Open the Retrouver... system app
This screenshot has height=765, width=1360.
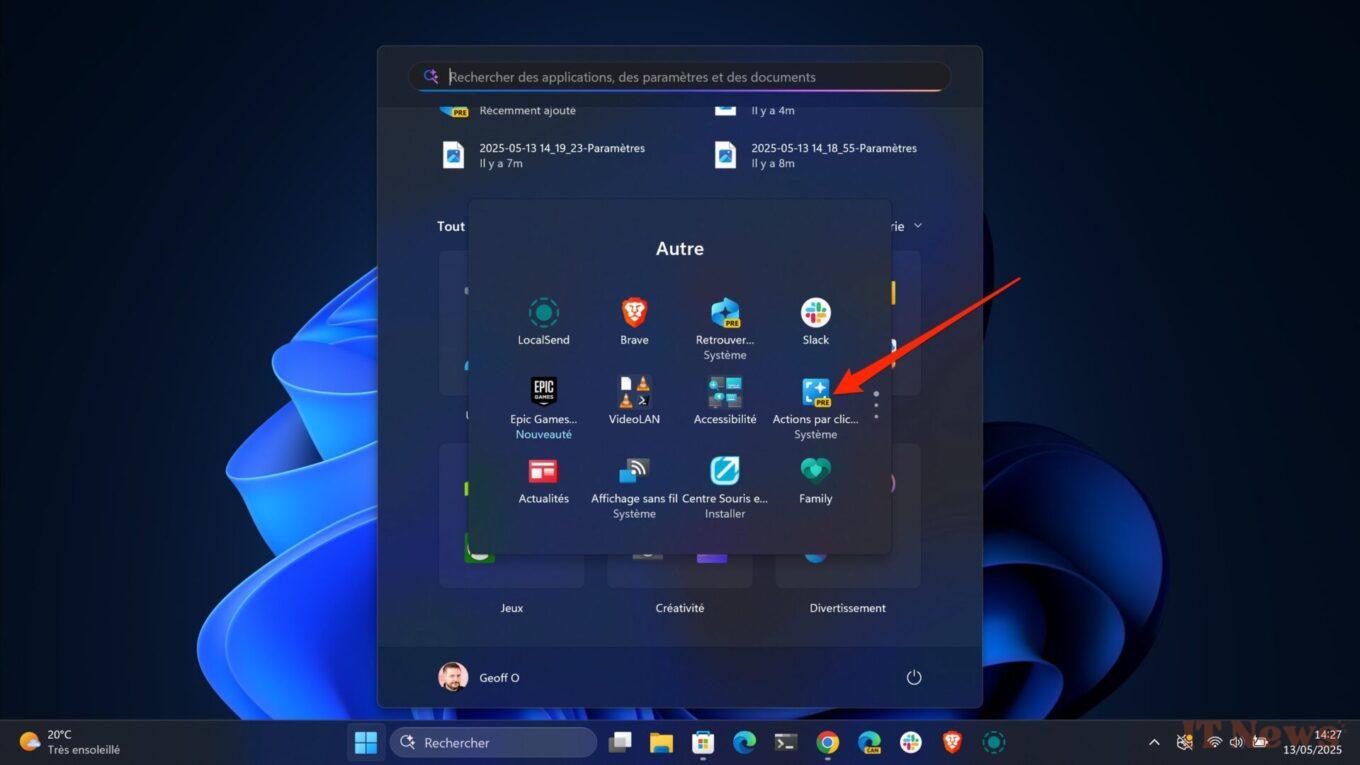coord(725,328)
